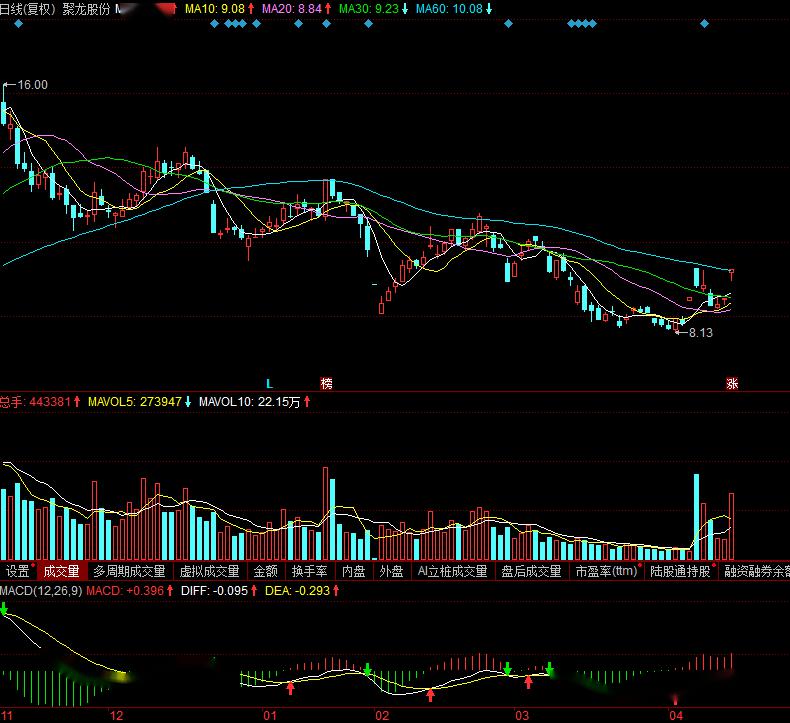Click the red 涨 marker at chart's right

732,383
